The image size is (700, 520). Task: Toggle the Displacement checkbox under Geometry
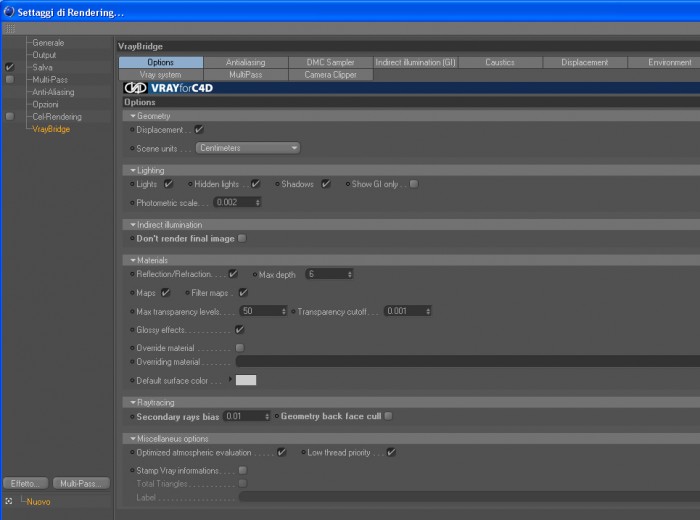coord(199,129)
